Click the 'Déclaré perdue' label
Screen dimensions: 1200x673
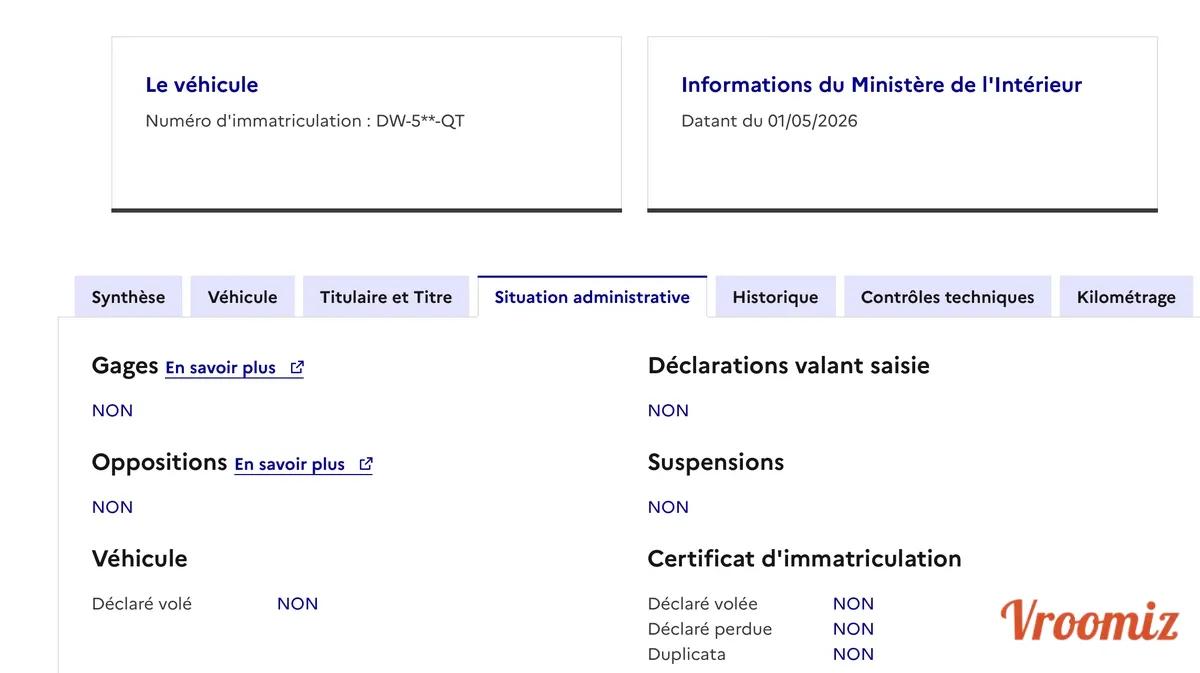click(x=710, y=629)
